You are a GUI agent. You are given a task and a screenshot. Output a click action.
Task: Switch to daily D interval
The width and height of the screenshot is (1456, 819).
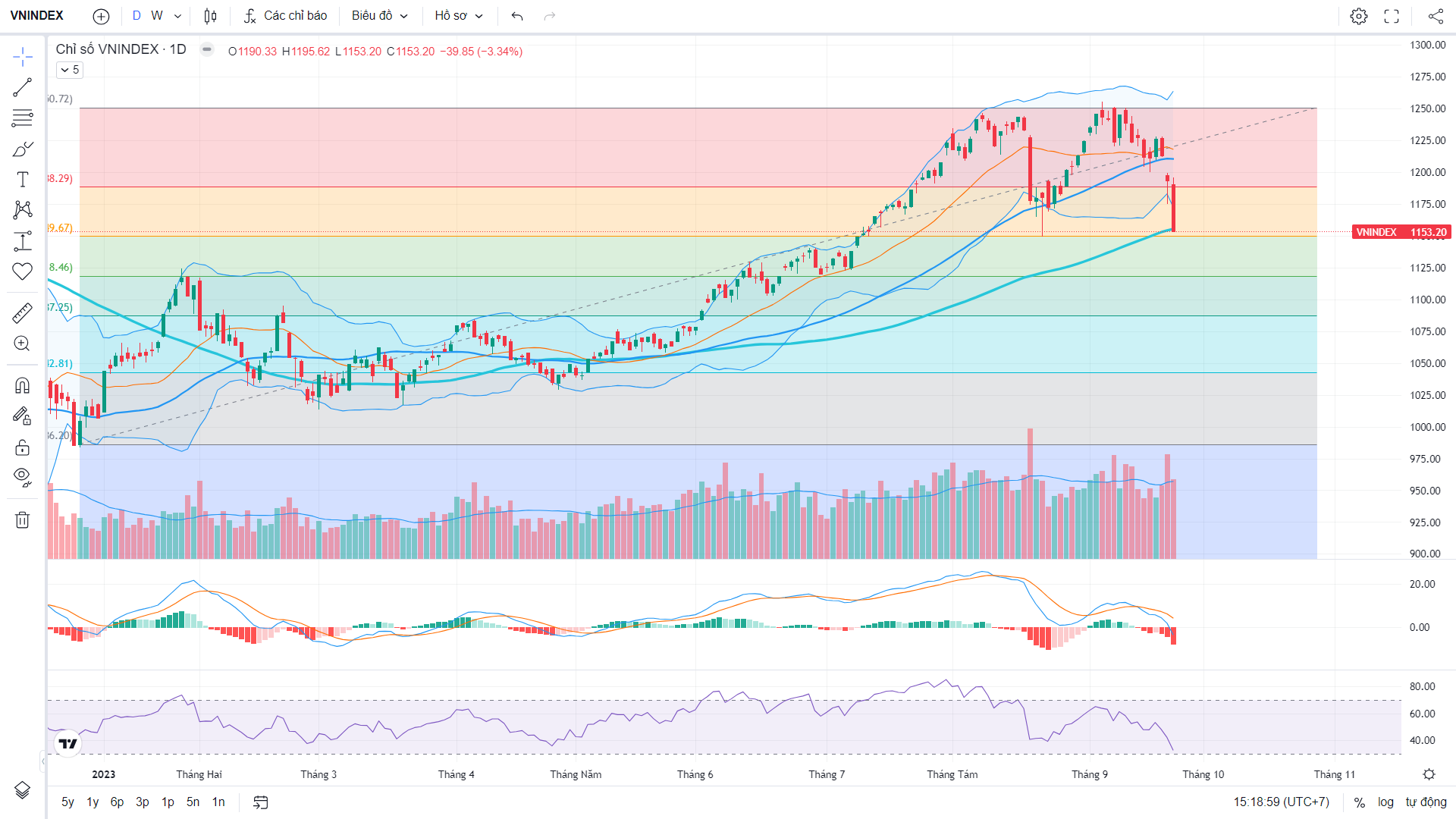click(136, 16)
